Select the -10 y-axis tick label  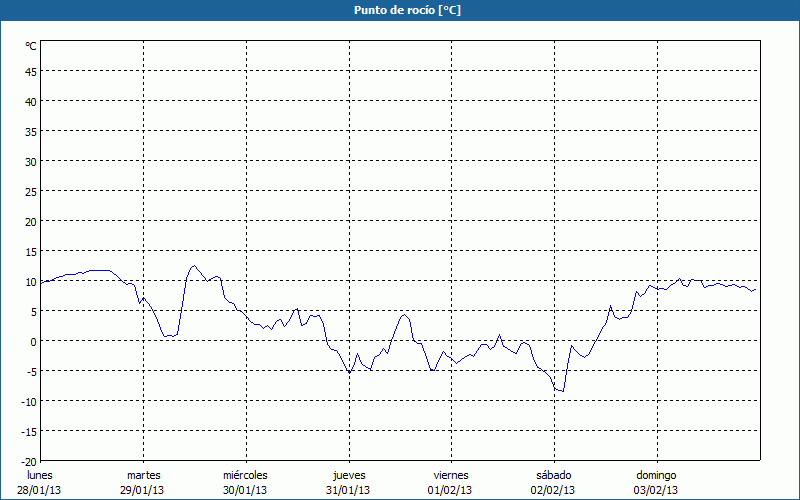point(29,401)
